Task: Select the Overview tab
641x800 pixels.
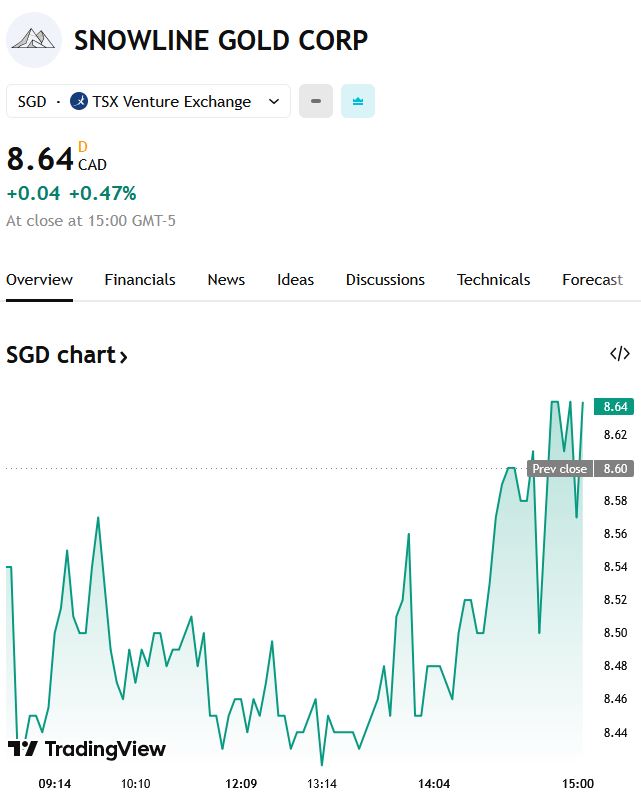Action: pos(39,280)
